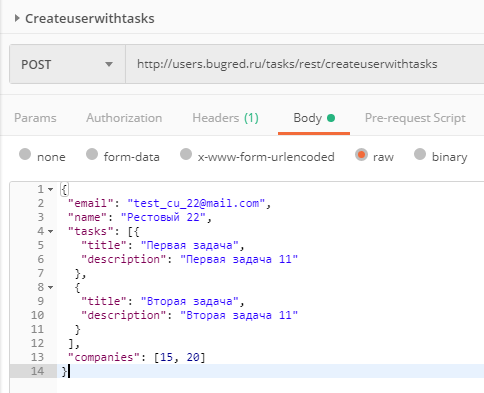This screenshot has width=484, height=393.
Task: Open the Headers (1) tab
Action: [x=225, y=118]
